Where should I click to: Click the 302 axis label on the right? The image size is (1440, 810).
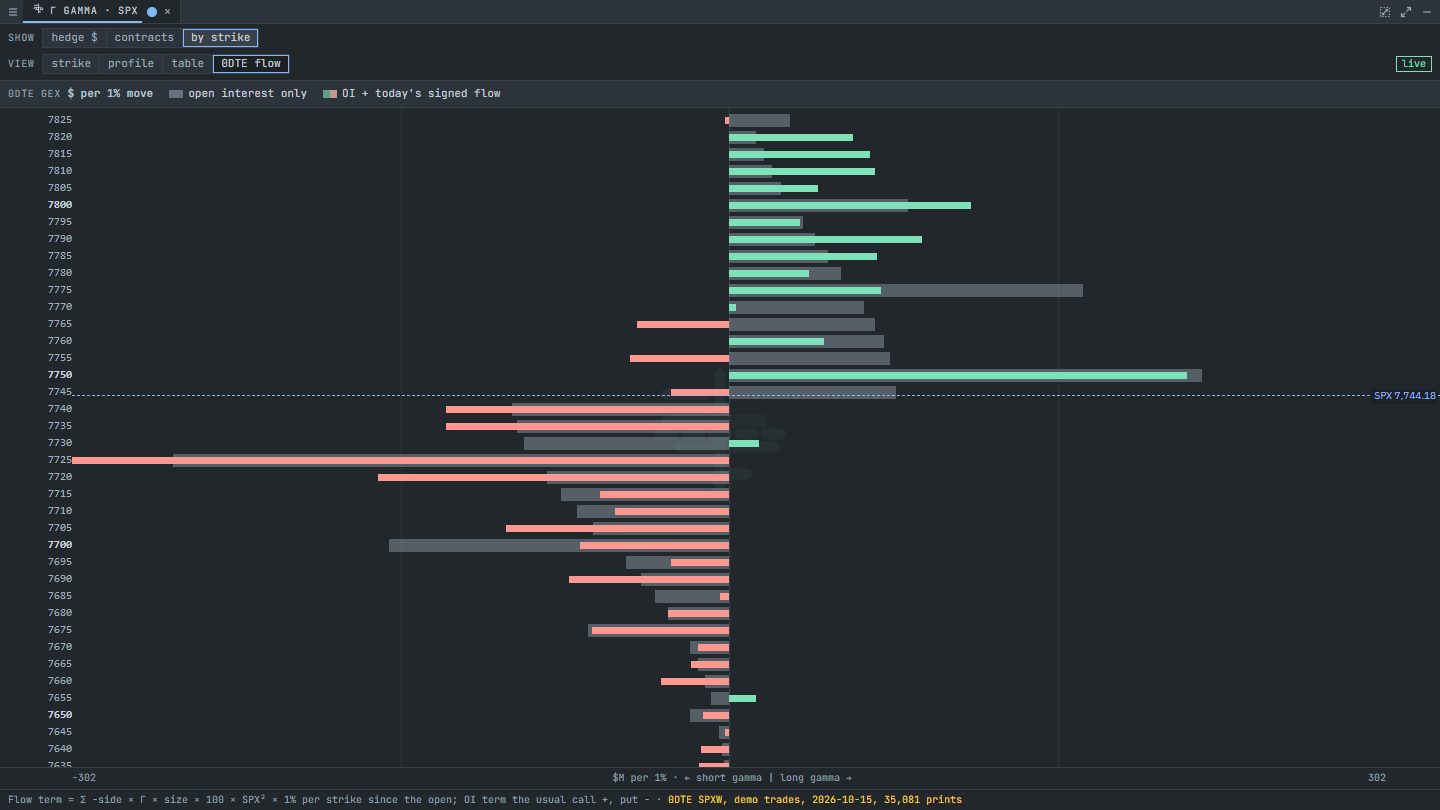[x=1377, y=778]
